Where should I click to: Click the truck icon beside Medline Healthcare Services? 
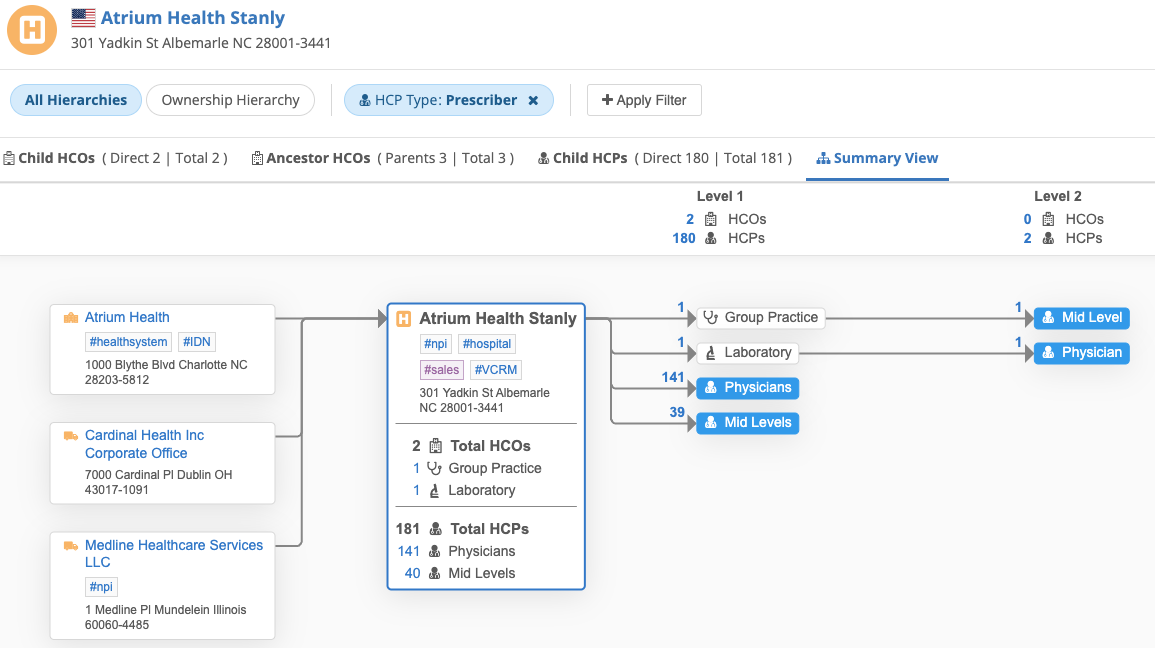tap(70, 546)
